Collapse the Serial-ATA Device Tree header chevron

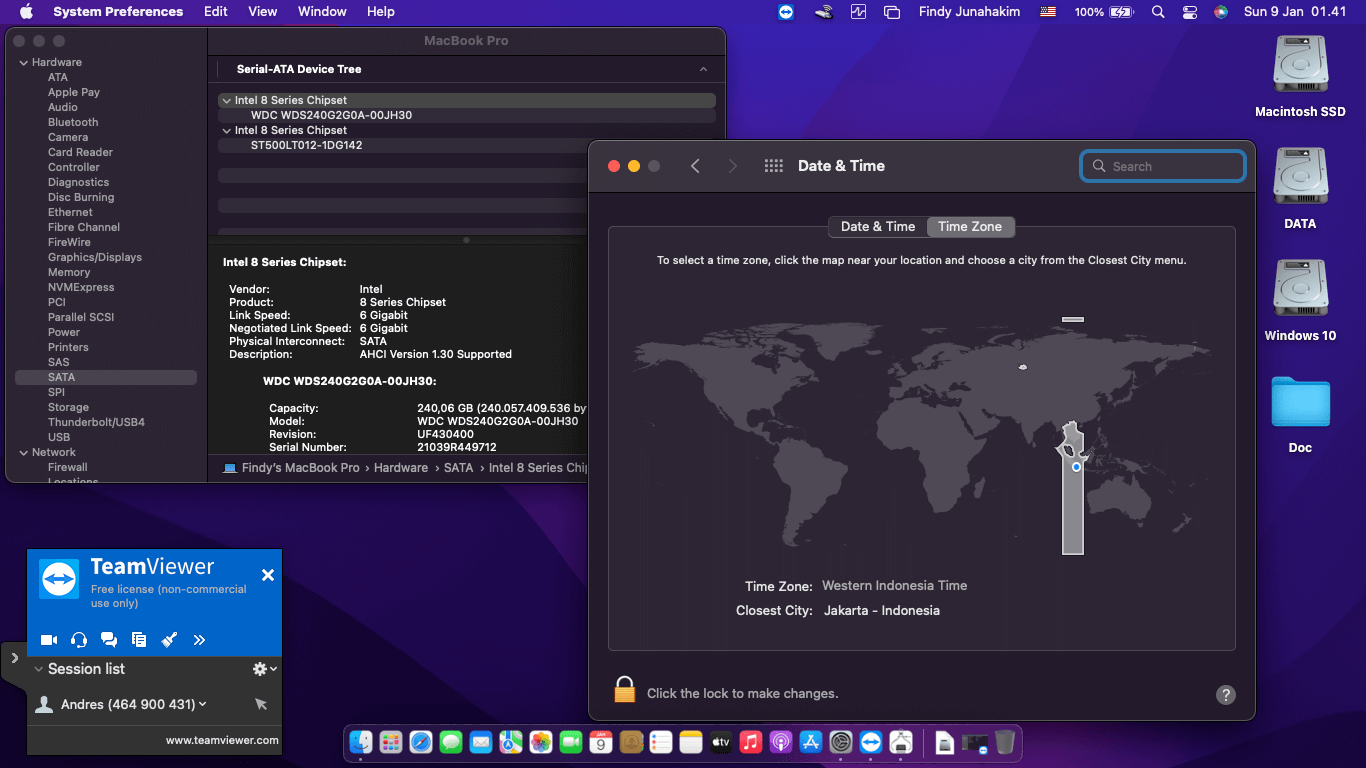coord(703,69)
